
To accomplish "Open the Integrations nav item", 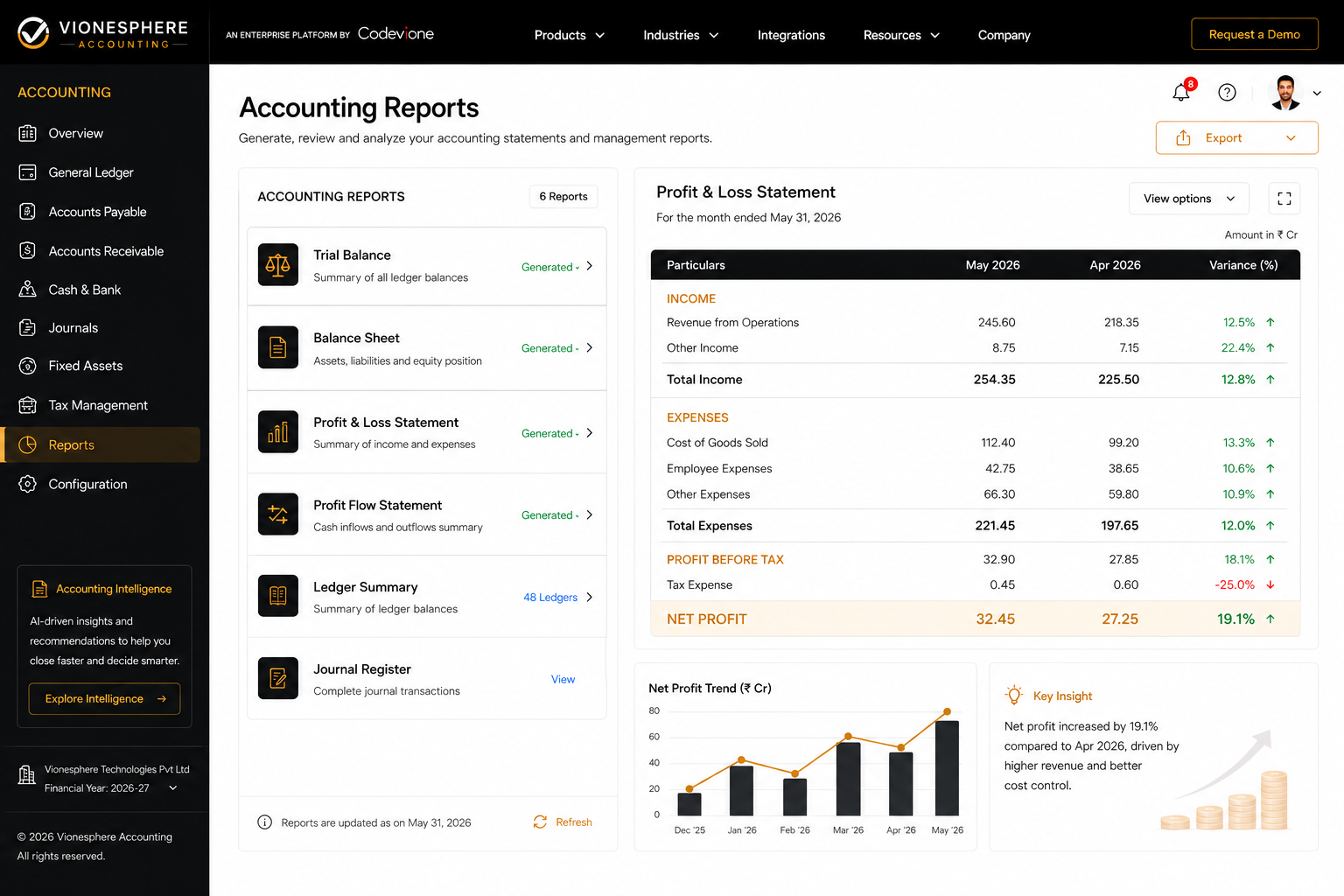I will pos(791,35).
